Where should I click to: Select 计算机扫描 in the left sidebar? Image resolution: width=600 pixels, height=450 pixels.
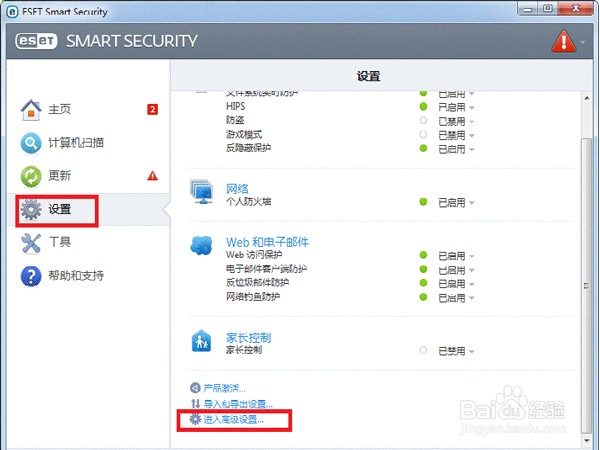coord(77,143)
